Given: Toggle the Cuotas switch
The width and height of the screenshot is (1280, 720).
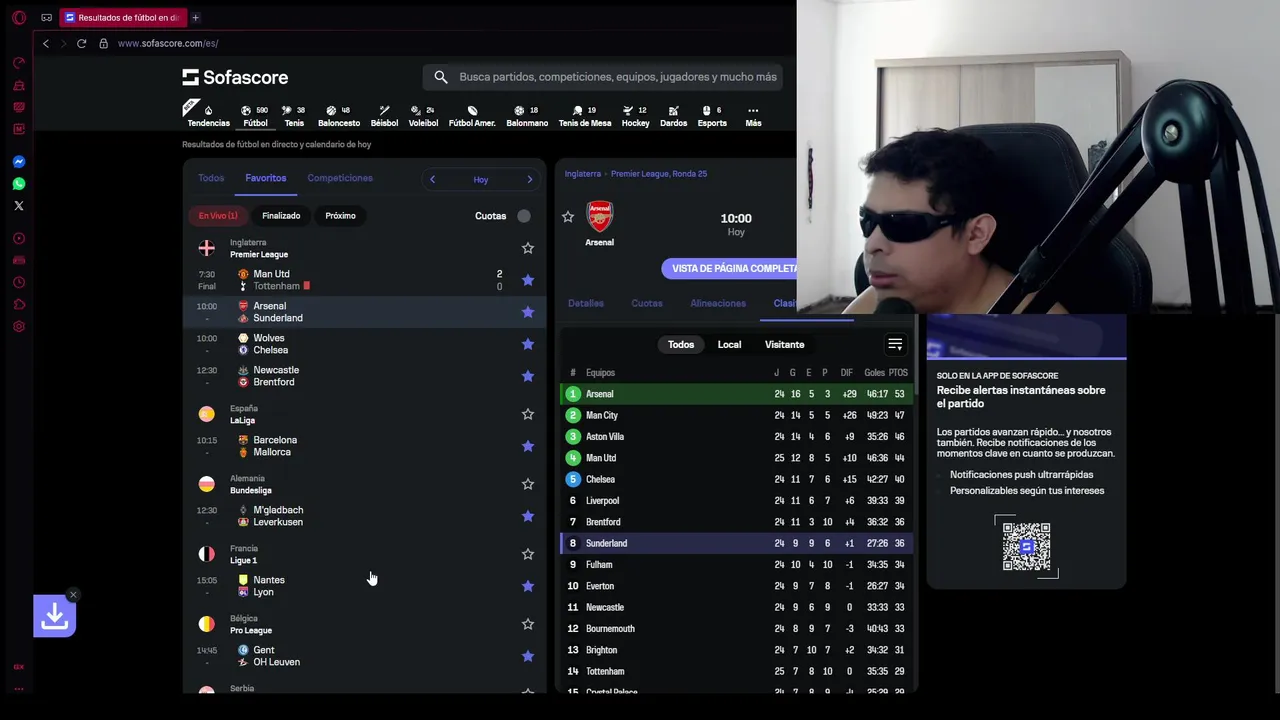Looking at the screenshot, I should [x=524, y=216].
